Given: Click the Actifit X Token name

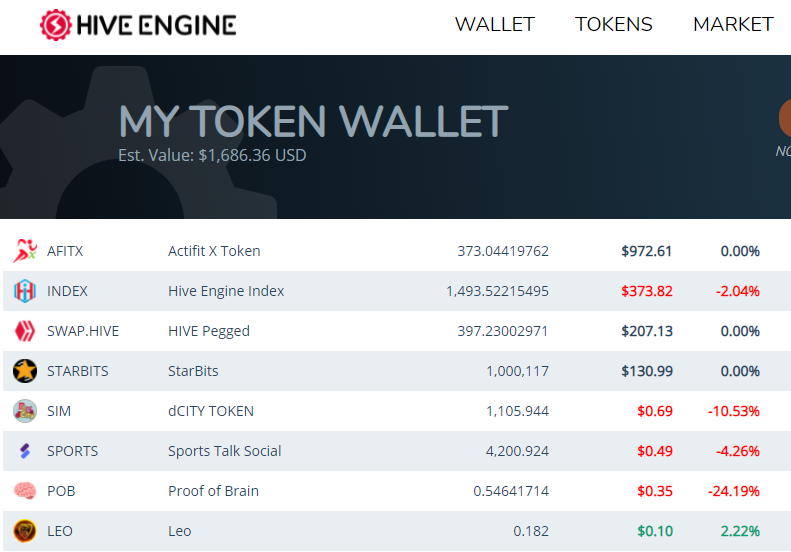Looking at the screenshot, I should click(214, 251).
